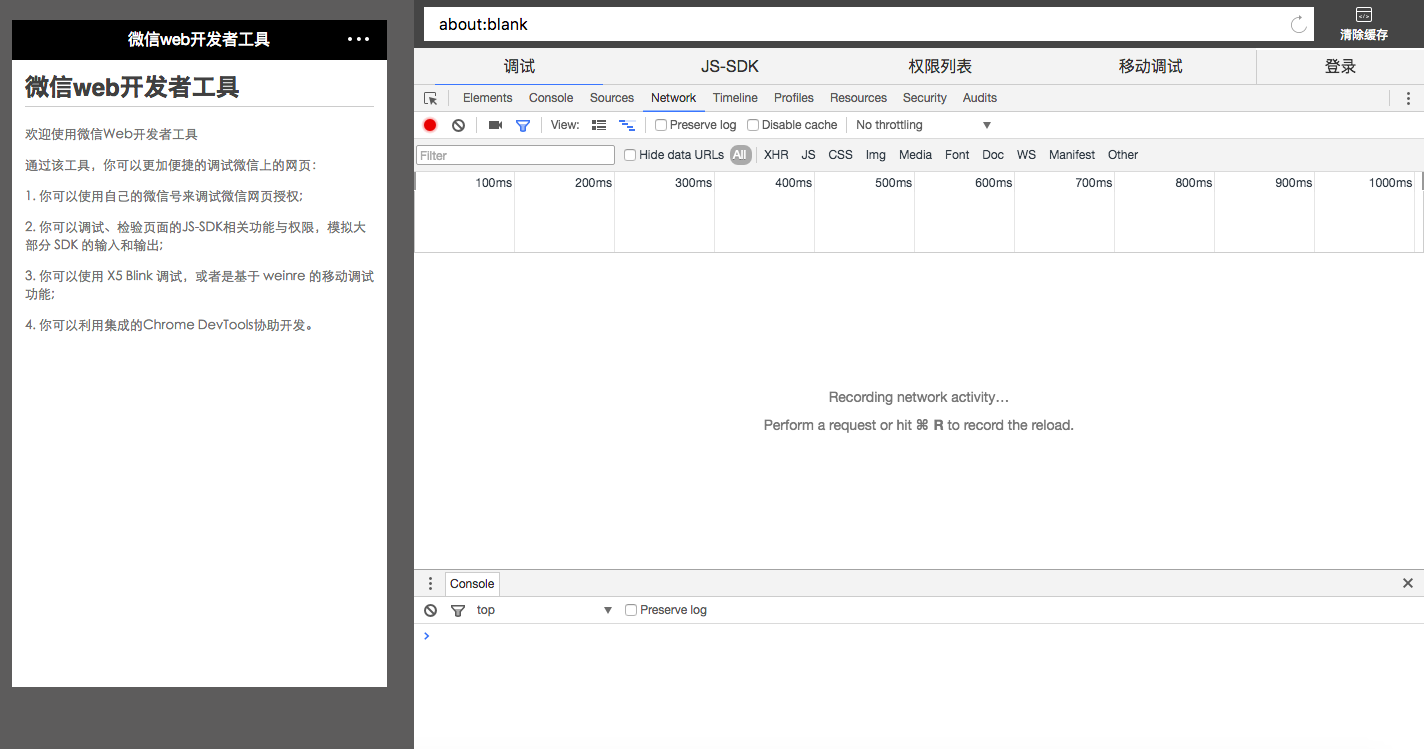This screenshot has width=1424, height=749.
Task: Clear console with the ban icon
Action: click(430, 610)
